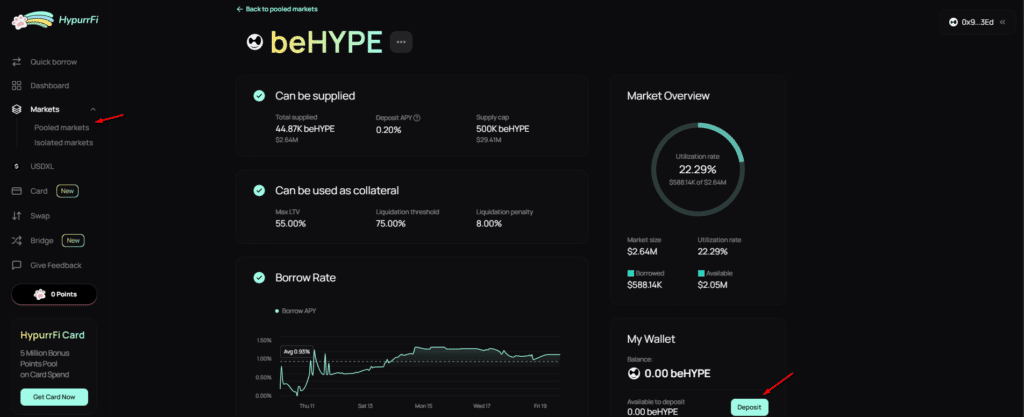Click the Deposit APY info icon
Screen dimensions: 1024x417
coord(417,118)
